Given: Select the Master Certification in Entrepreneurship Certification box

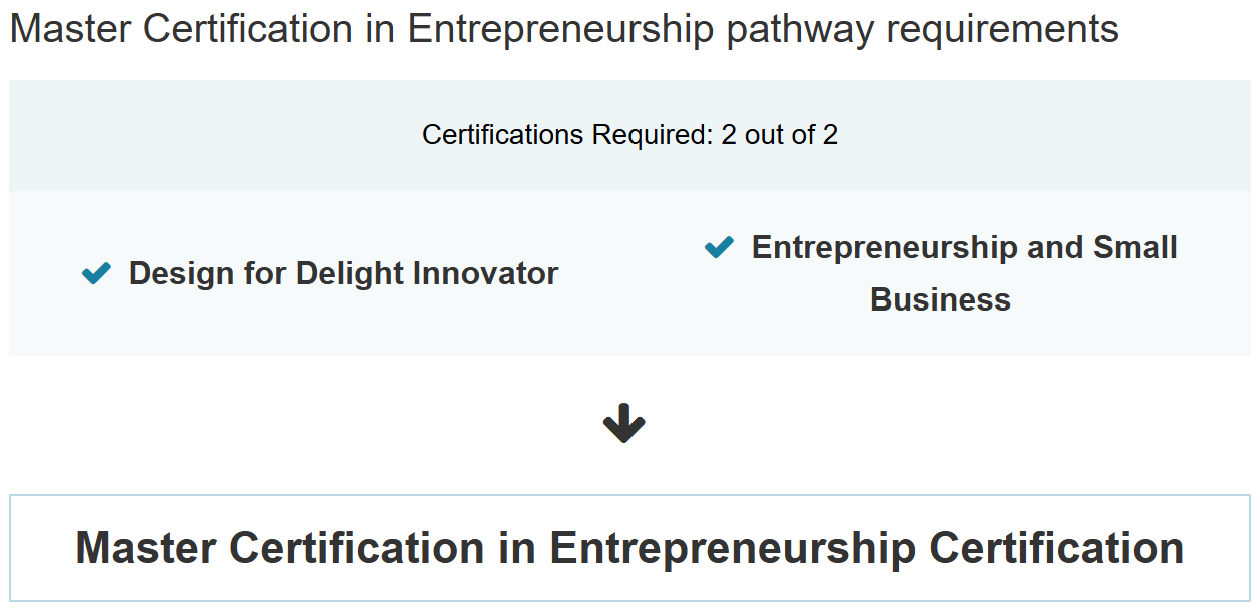Looking at the screenshot, I should [x=630, y=548].
